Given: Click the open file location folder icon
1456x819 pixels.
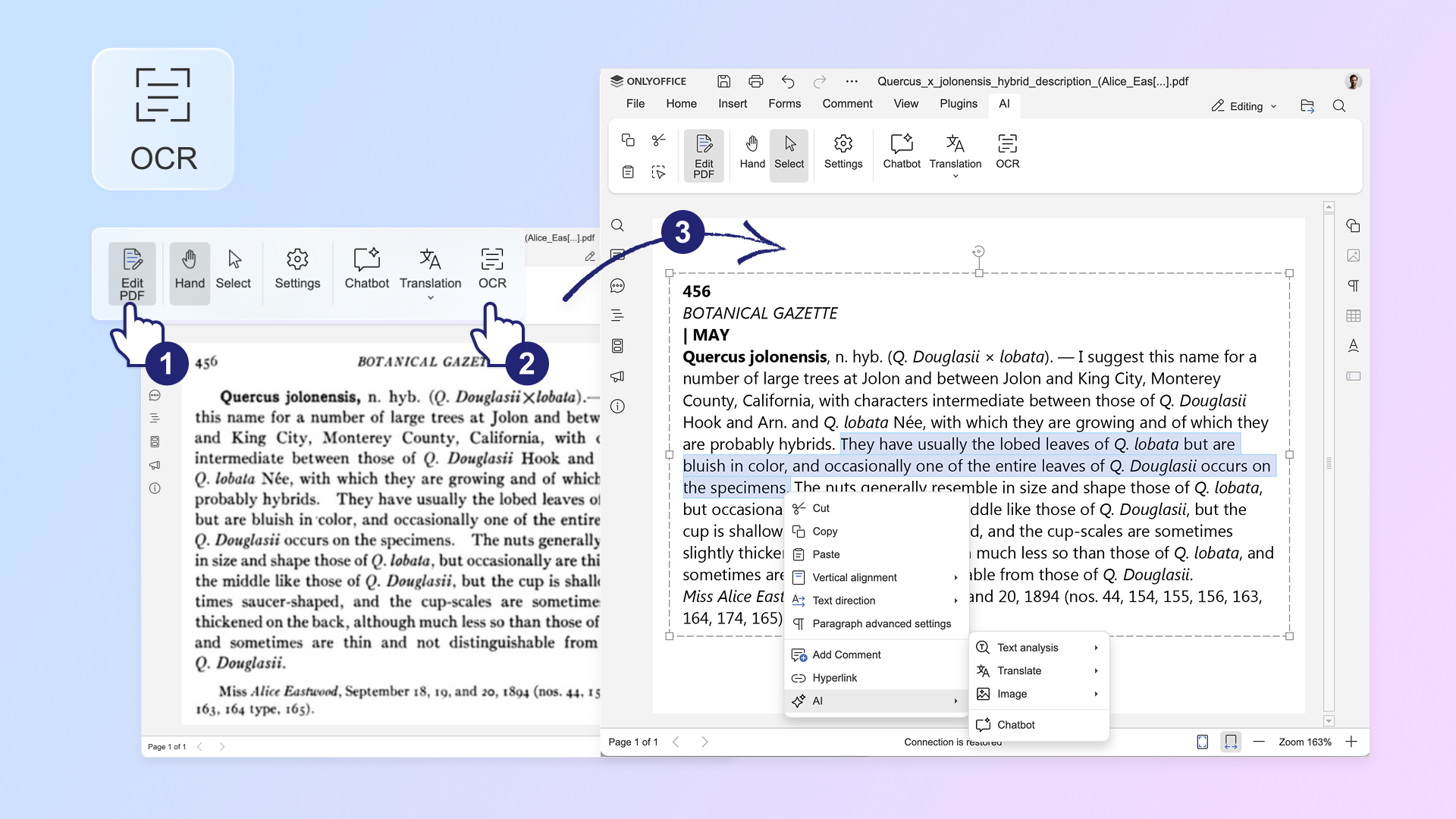Looking at the screenshot, I should [1307, 106].
